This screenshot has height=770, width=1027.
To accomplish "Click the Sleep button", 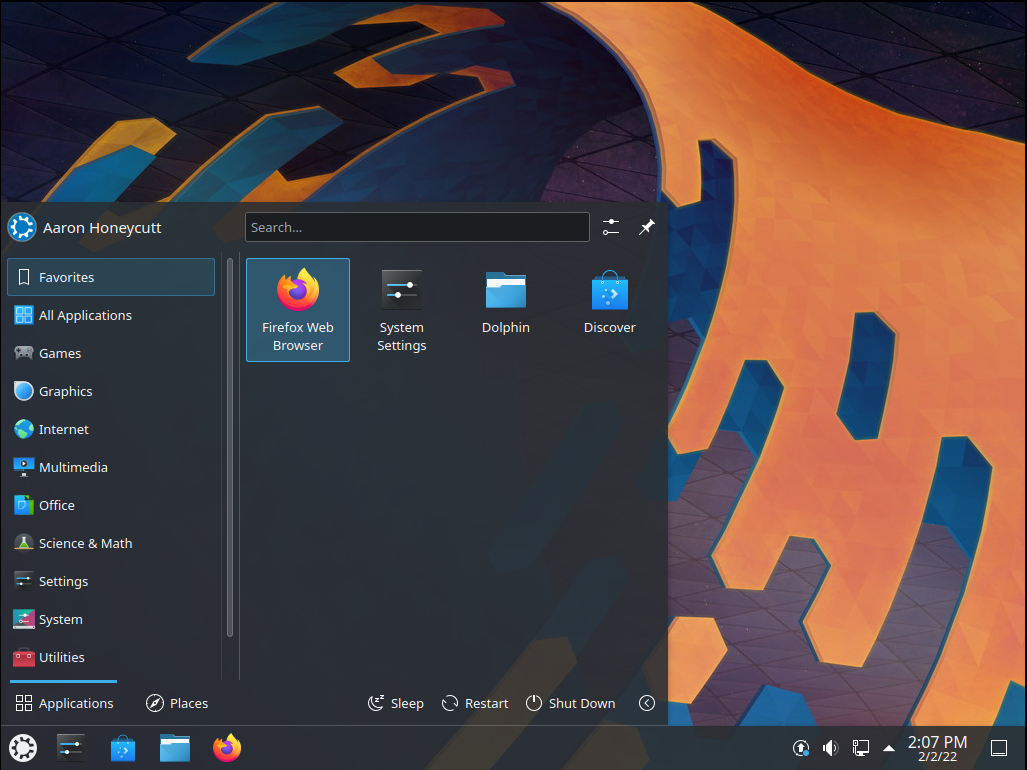I will (x=396, y=703).
